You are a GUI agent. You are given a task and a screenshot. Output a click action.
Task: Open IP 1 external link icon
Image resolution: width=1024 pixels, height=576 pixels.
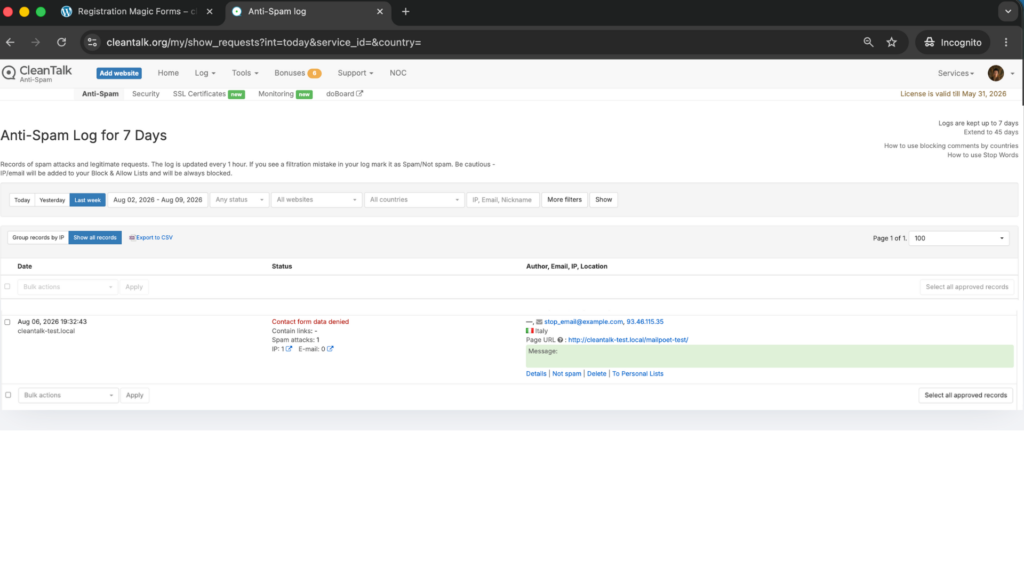(289, 349)
